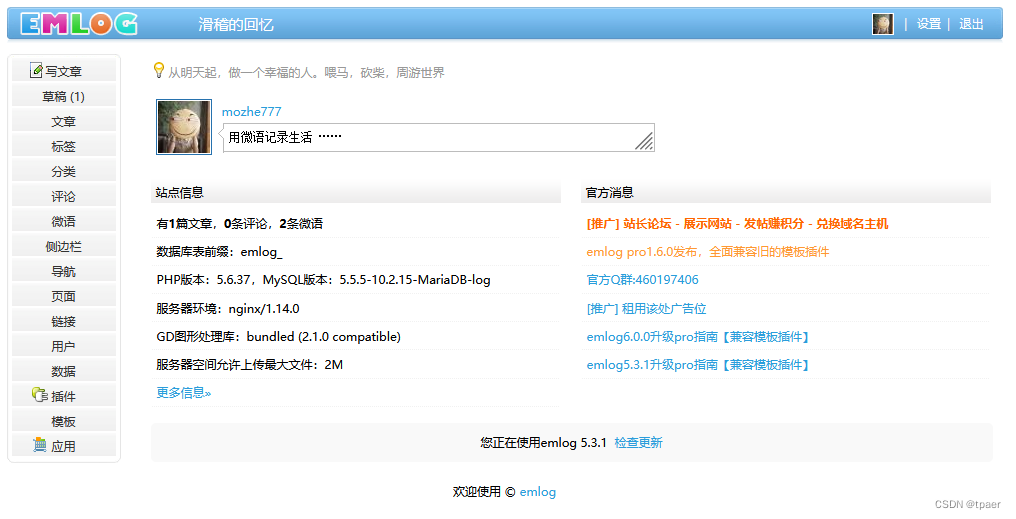Click 检查更新 to check for updates

pyautogui.click(x=638, y=443)
